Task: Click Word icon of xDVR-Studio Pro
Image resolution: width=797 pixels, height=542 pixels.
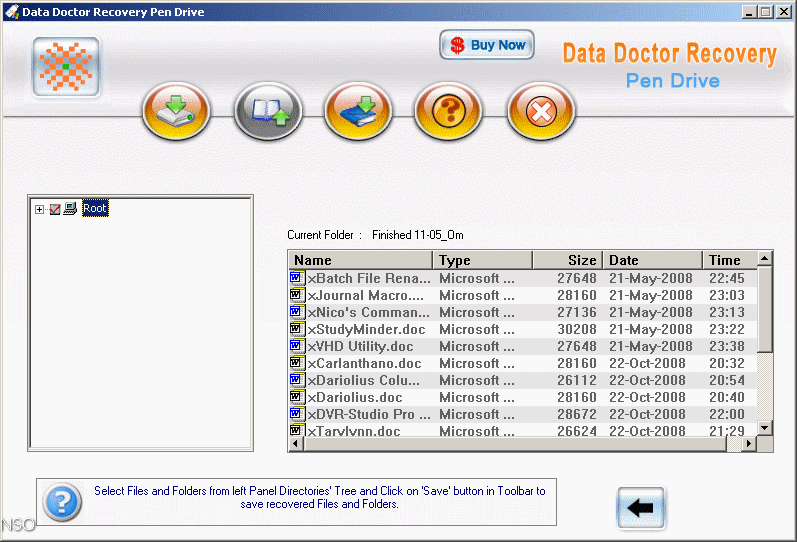Action: pos(297,414)
